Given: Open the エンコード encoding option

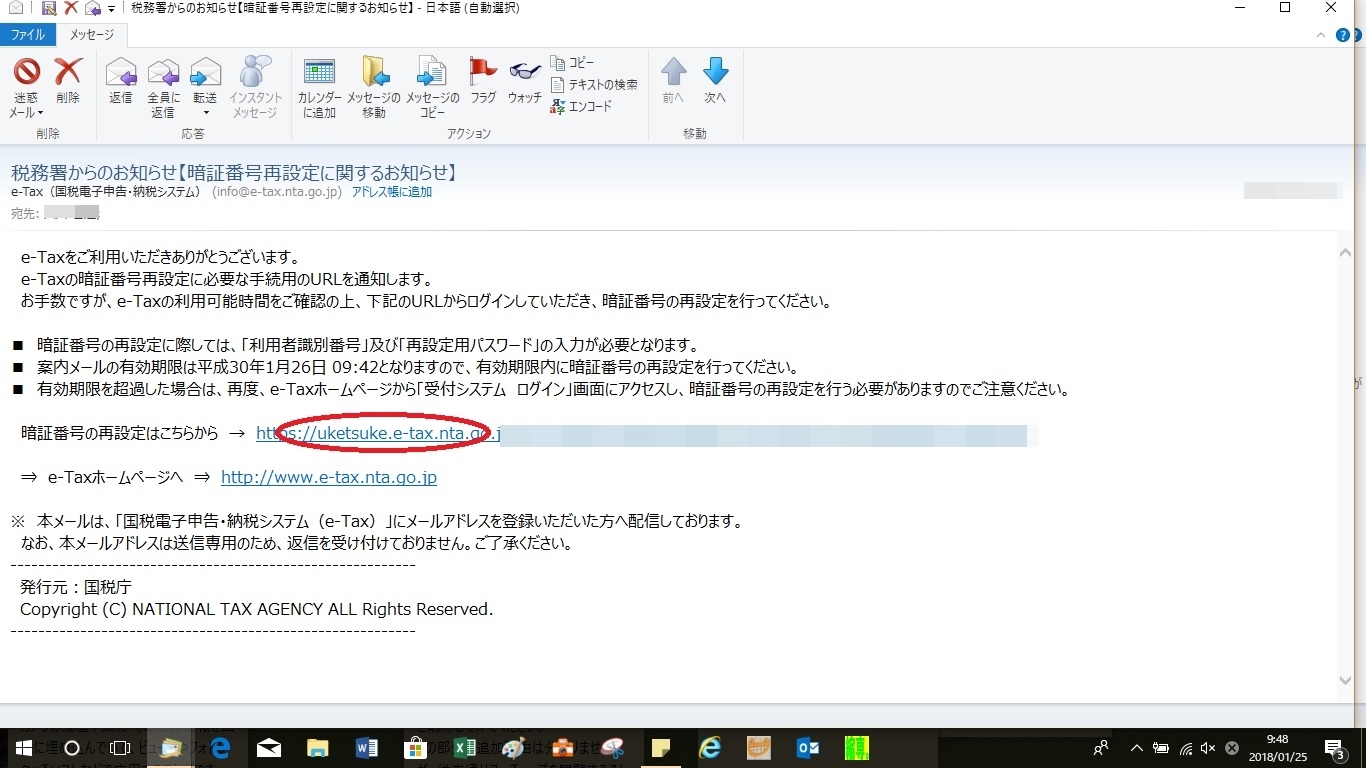Looking at the screenshot, I should (581, 106).
